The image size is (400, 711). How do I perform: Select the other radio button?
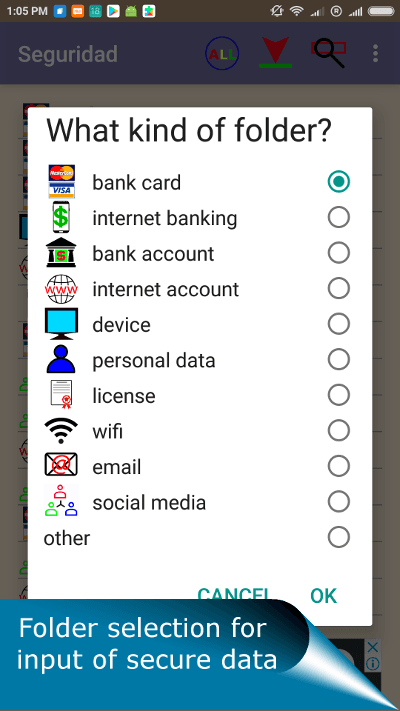(339, 538)
